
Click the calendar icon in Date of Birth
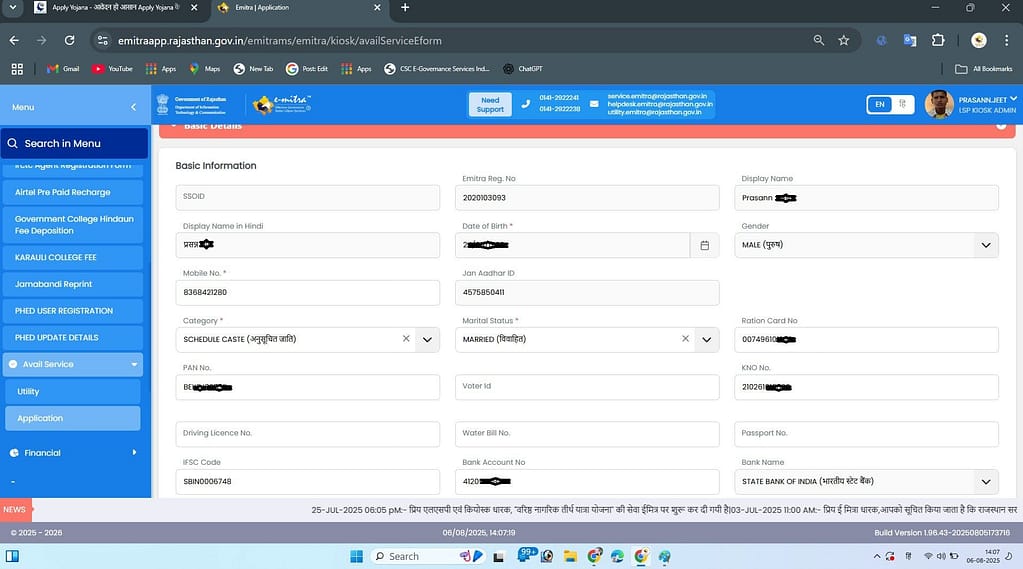click(x=704, y=245)
